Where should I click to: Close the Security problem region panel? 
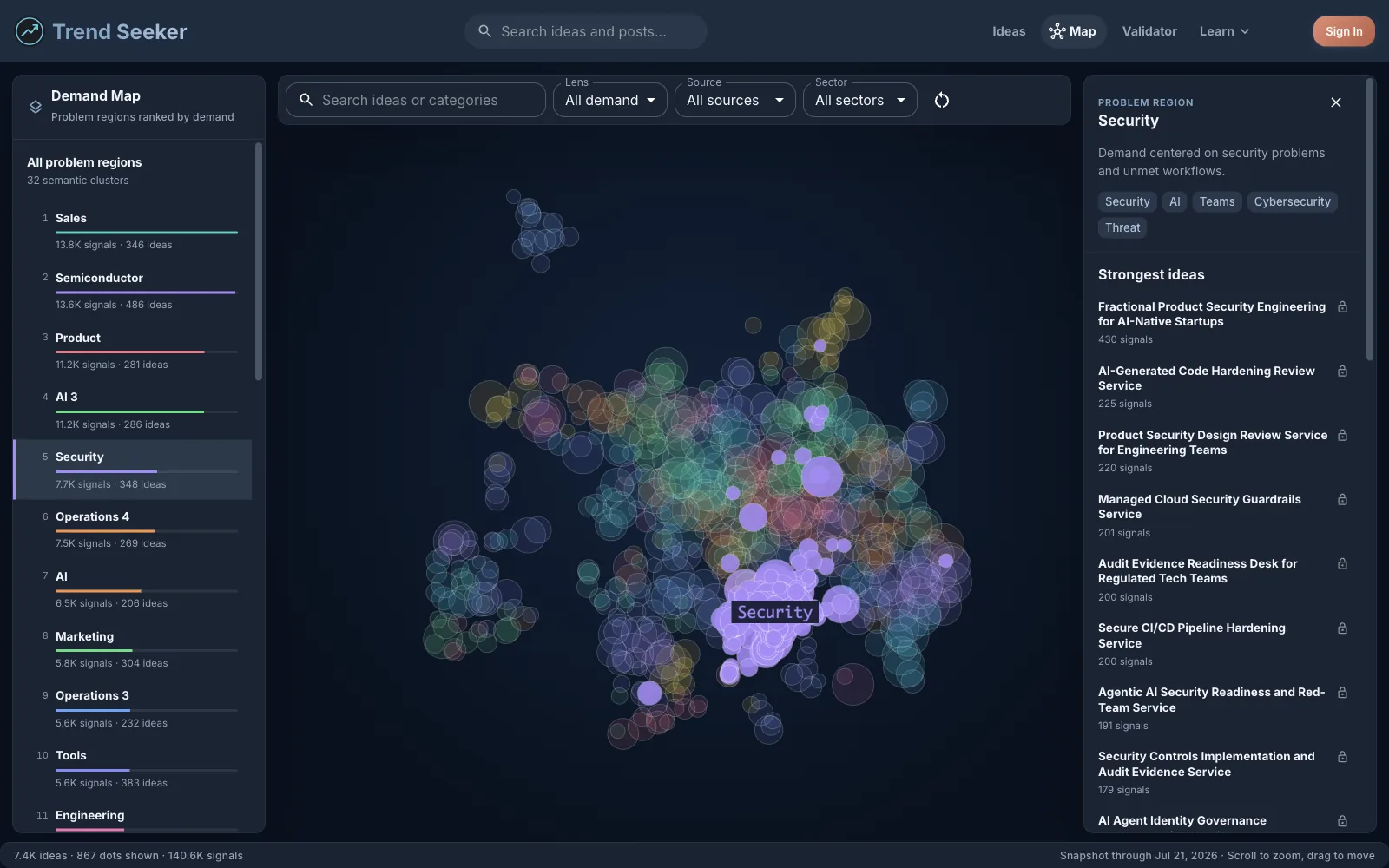pyautogui.click(x=1336, y=102)
